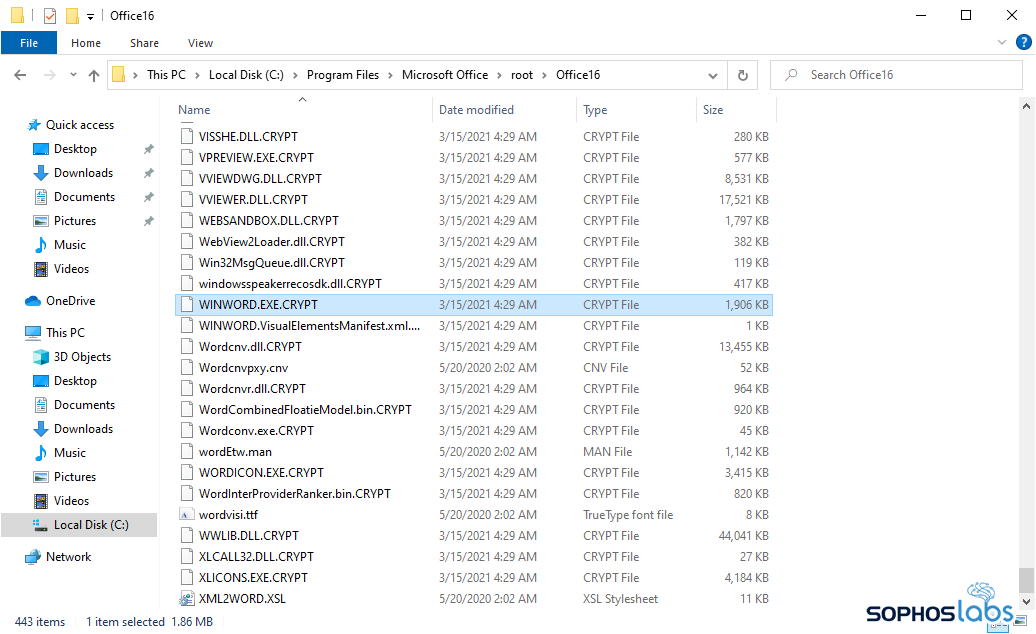
Task: Select OneDrive in navigation pane
Action: tap(70, 300)
